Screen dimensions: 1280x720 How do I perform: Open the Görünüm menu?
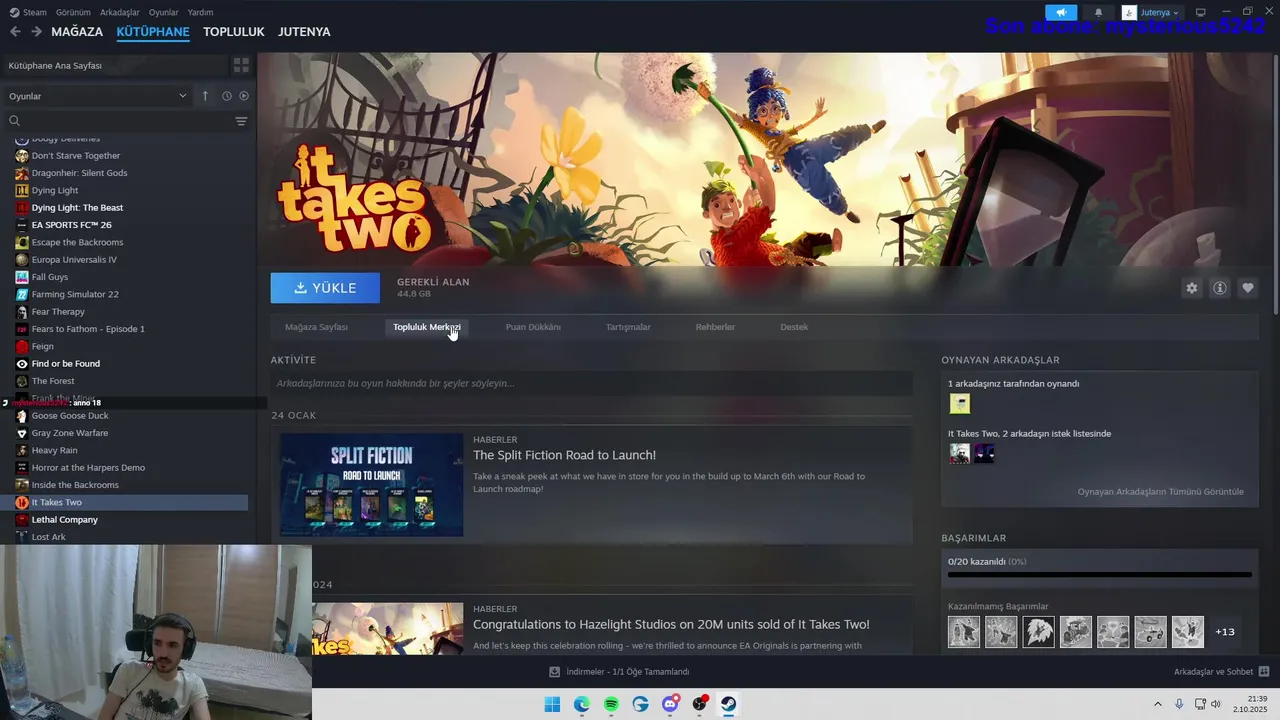click(x=73, y=12)
